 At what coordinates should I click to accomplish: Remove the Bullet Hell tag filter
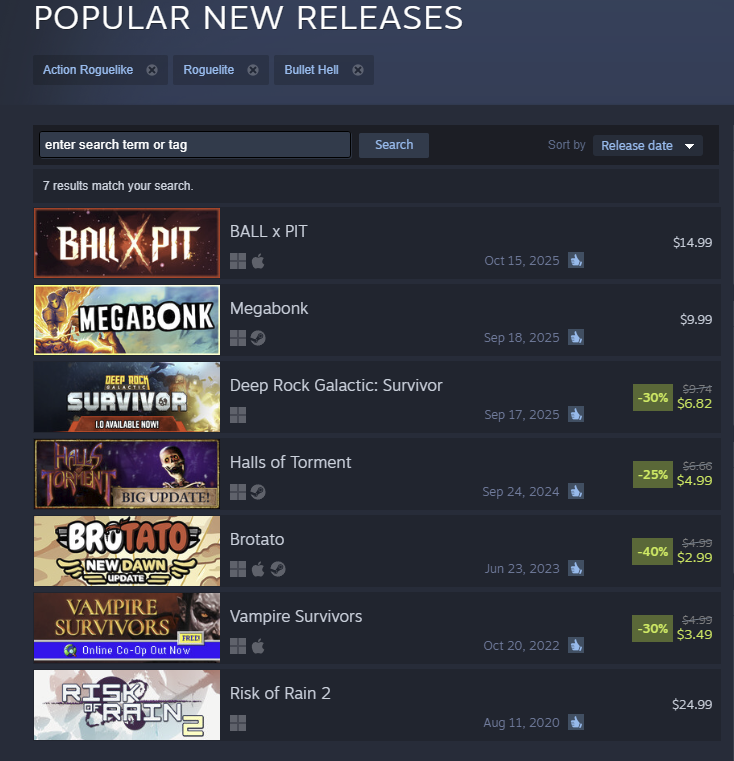(358, 70)
